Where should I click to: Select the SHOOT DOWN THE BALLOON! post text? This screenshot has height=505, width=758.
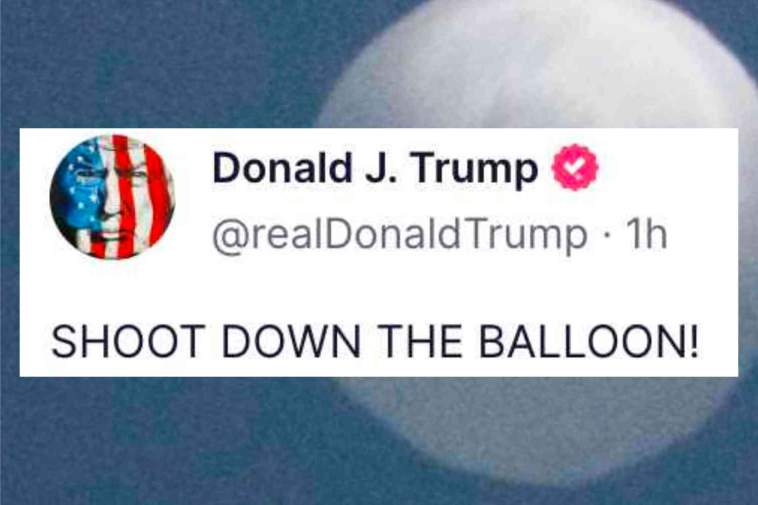point(375,341)
